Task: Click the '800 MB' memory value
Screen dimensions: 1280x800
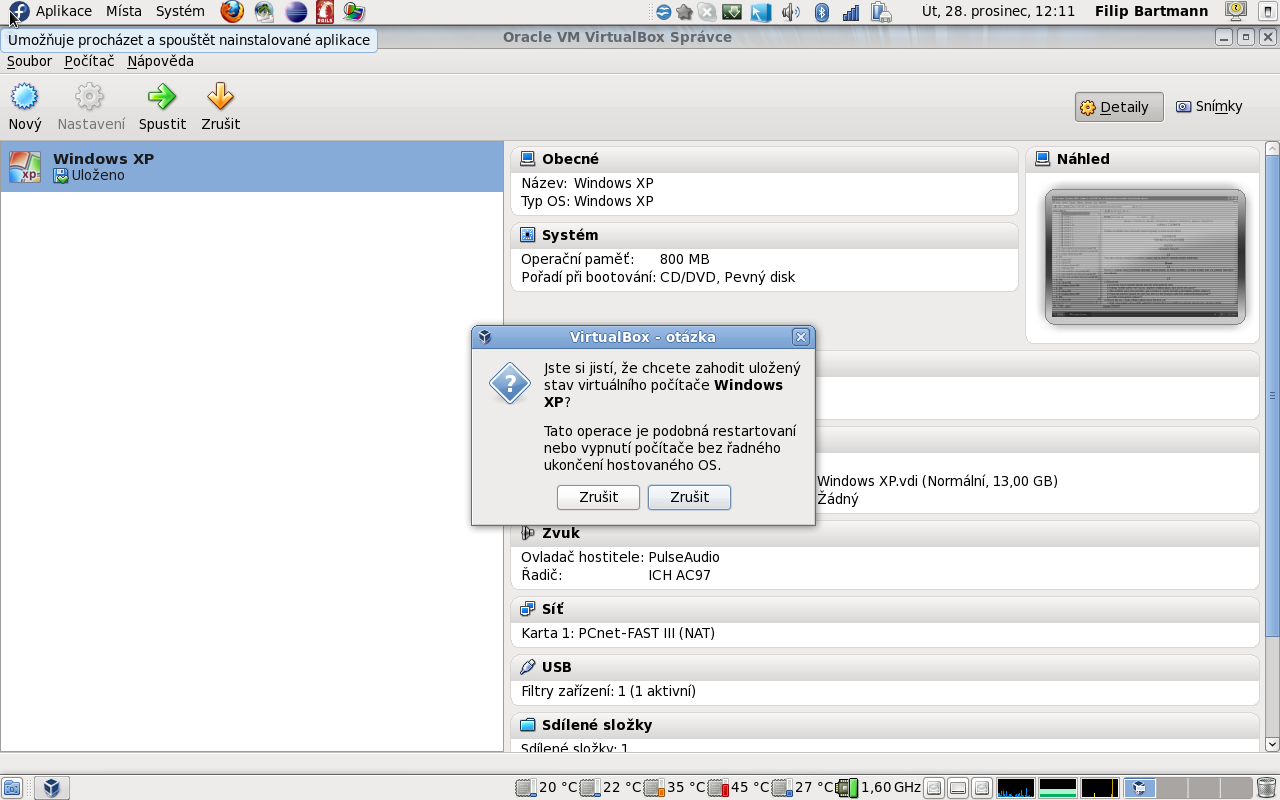Action: point(684,259)
